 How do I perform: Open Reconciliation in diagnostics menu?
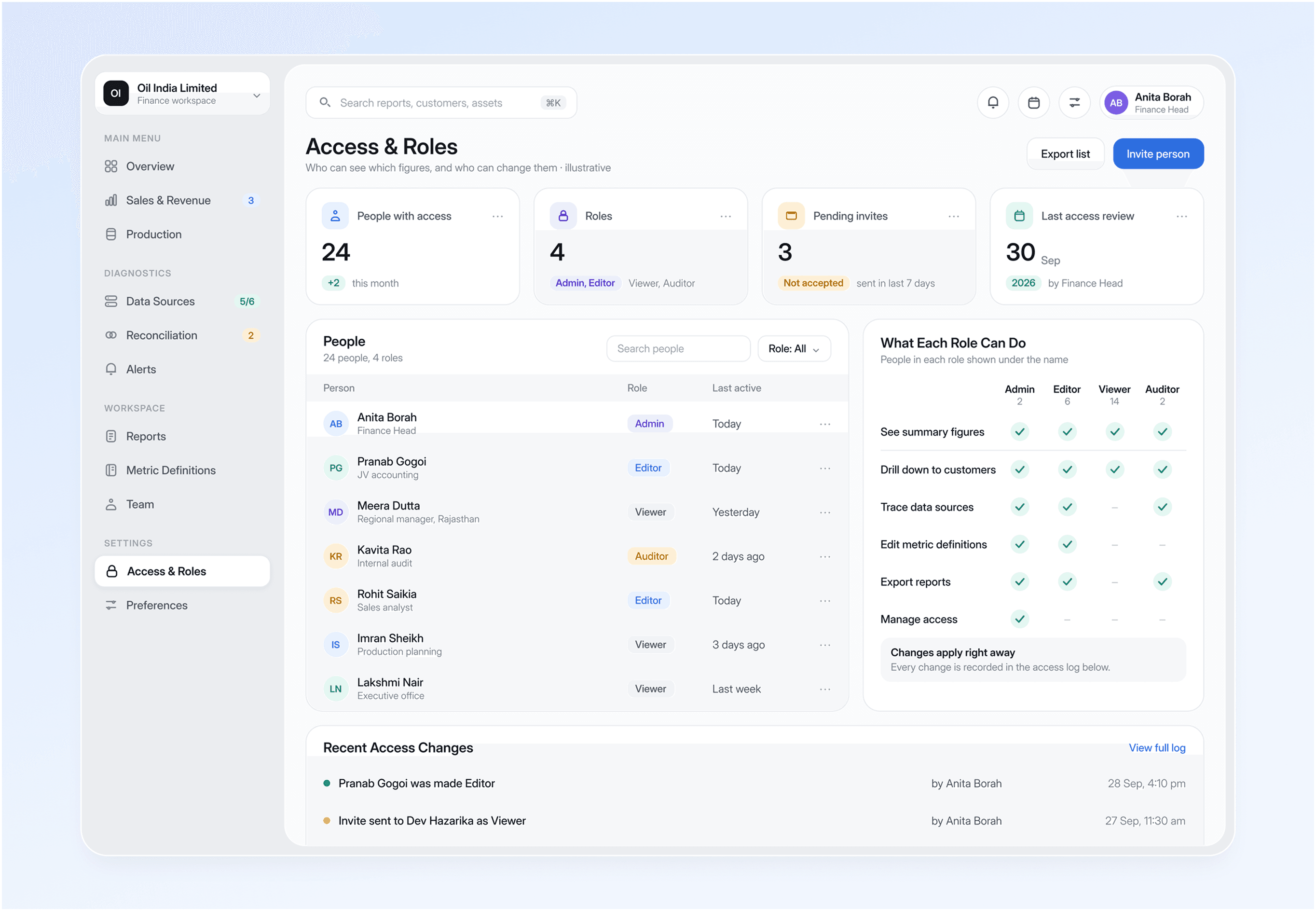pos(182,336)
